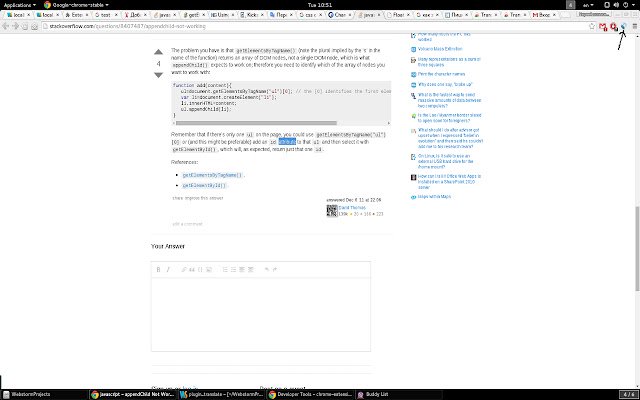The width and height of the screenshot is (640, 400).
Task: Apply bold formatting in answer editor
Action: coord(158,269)
